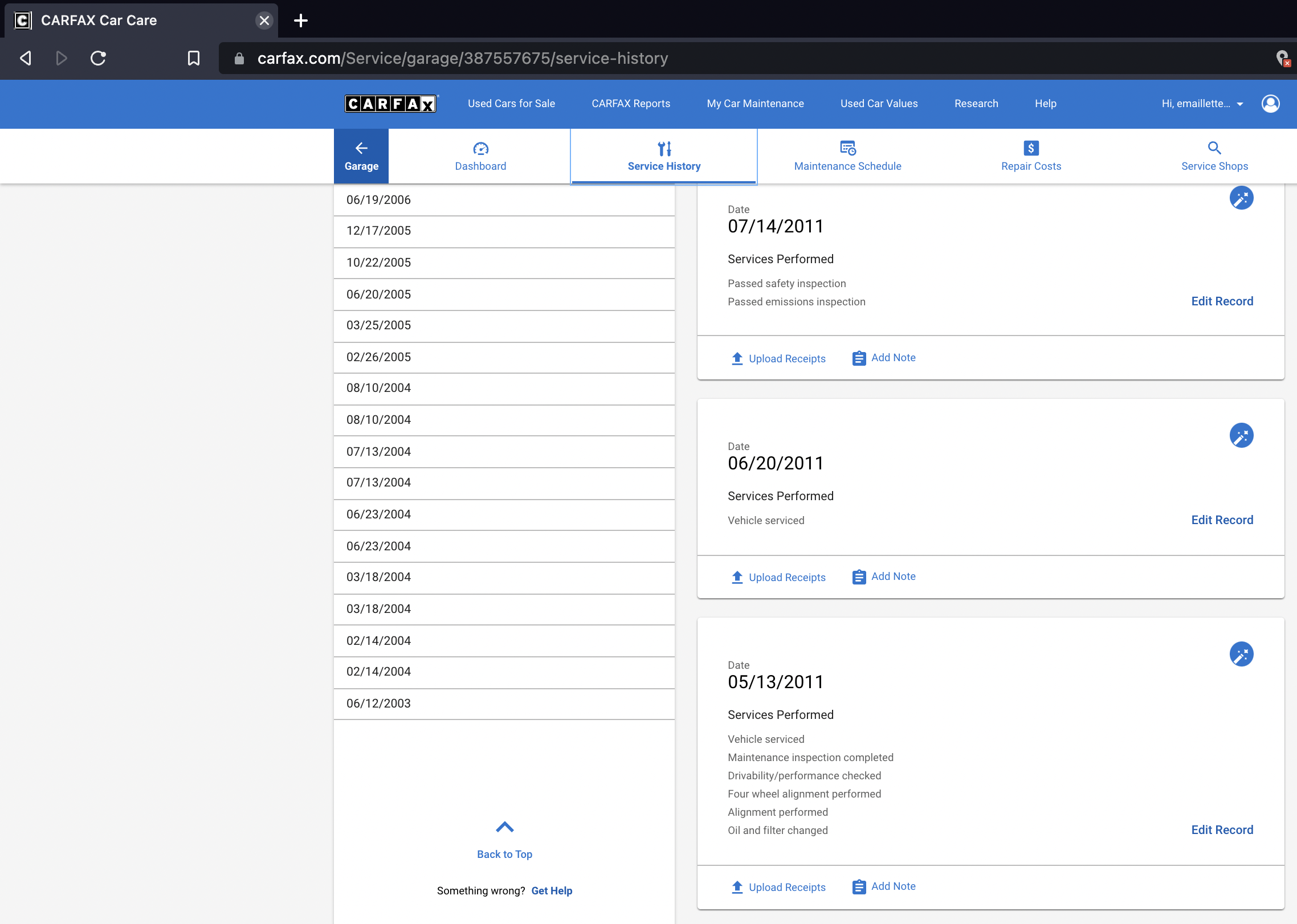
Task: Upload receipts for the 06/20/2011 record
Action: coord(778,577)
